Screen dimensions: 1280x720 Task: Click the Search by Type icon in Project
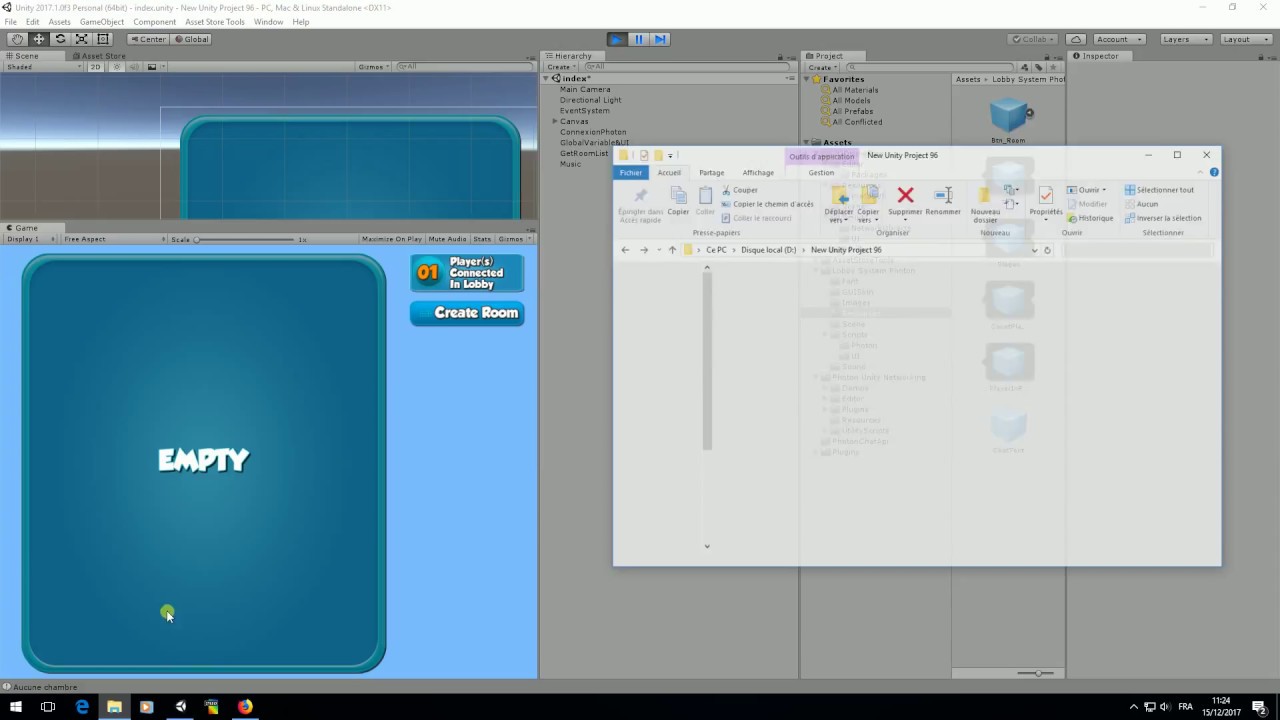click(1027, 67)
